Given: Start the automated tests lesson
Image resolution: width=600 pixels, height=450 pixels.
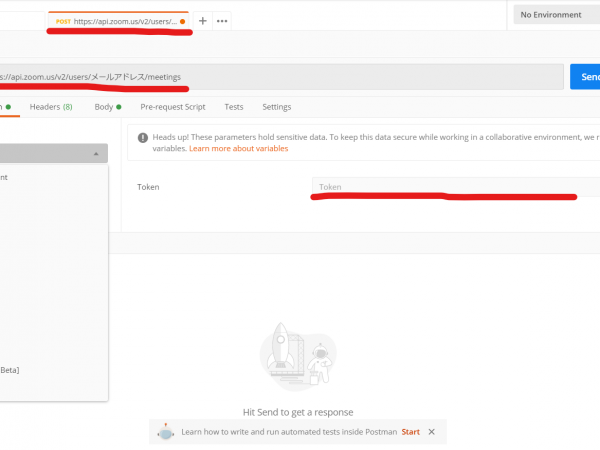Looking at the screenshot, I should (411, 432).
